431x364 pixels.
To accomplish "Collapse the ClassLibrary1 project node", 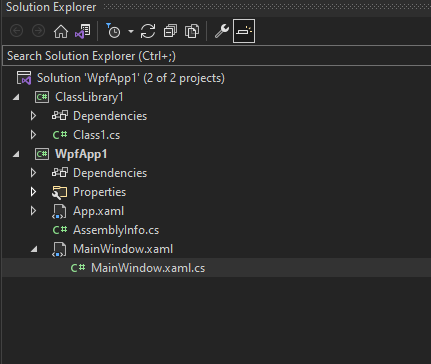I will click(x=16, y=97).
